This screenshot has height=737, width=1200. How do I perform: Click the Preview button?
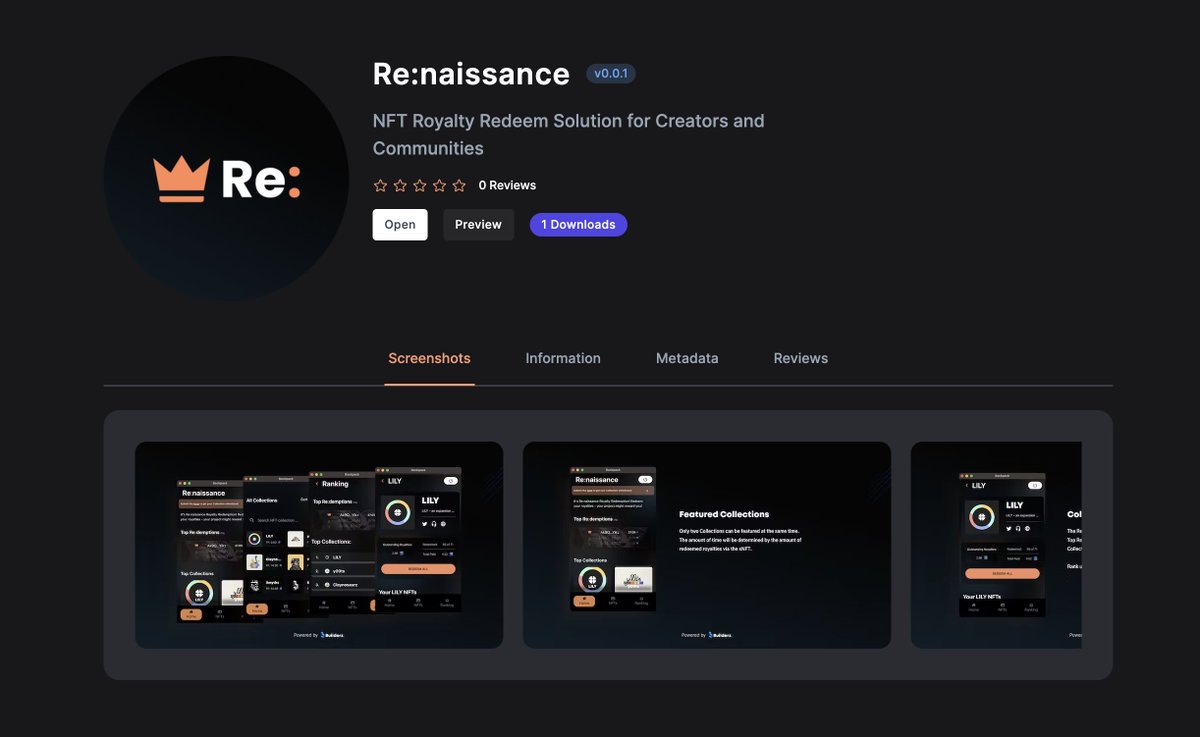pos(478,225)
